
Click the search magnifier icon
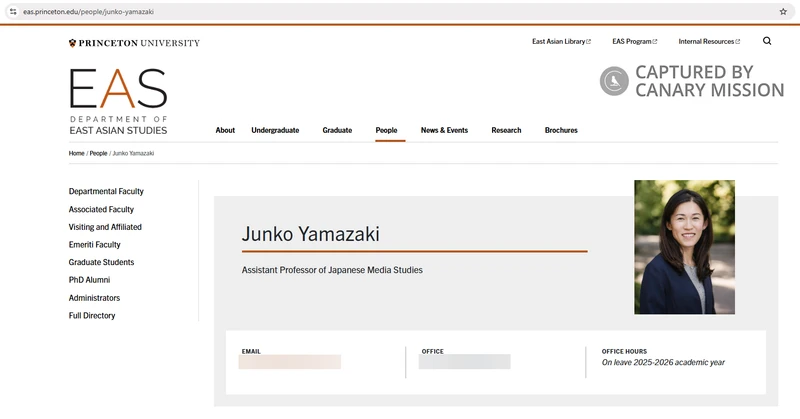pyautogui.click(x=767, y=41)
